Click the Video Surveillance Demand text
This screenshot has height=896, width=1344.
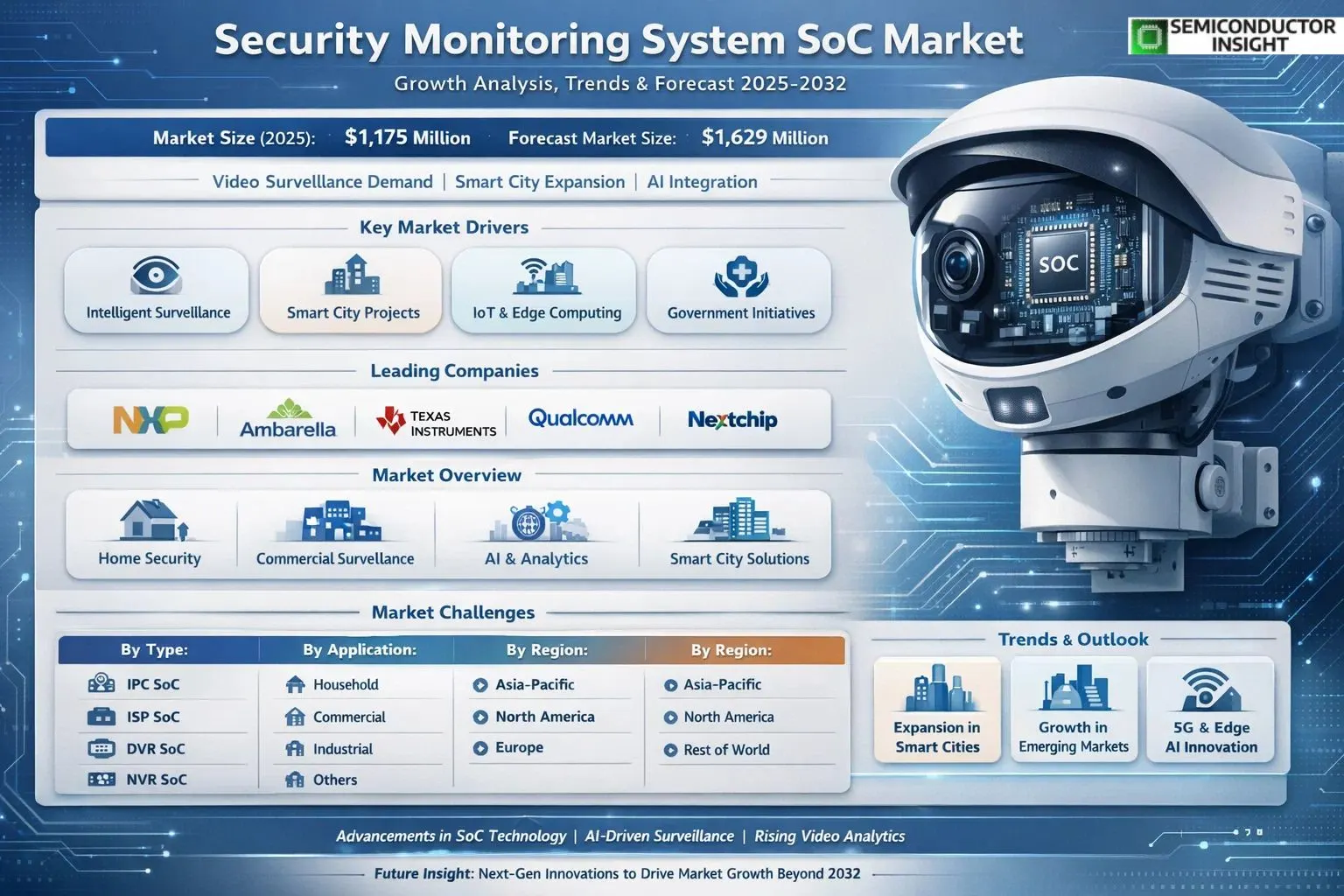pos(323,182)
